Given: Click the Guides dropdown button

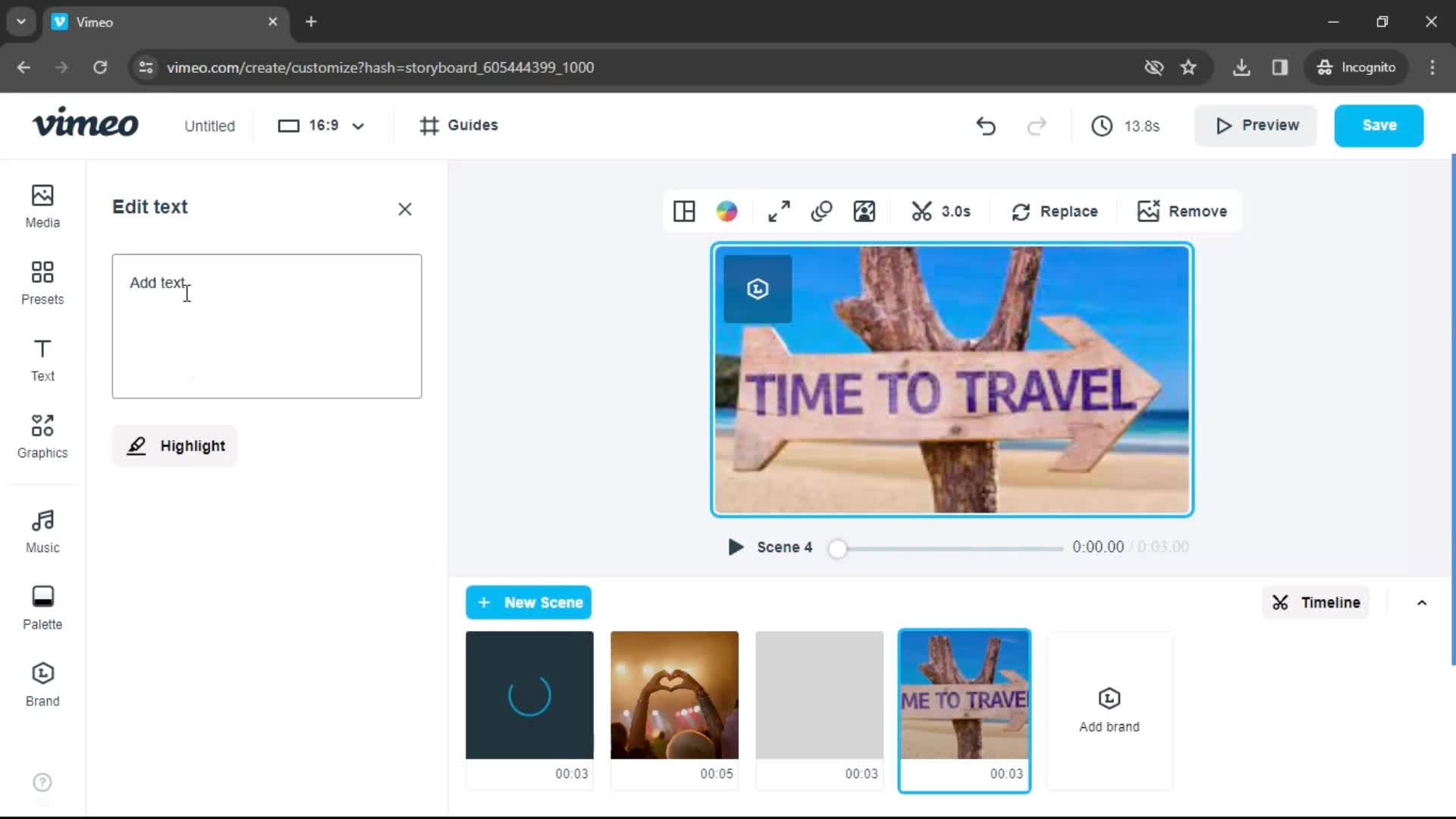Looking at the screenshot, I should click(459, 125).
